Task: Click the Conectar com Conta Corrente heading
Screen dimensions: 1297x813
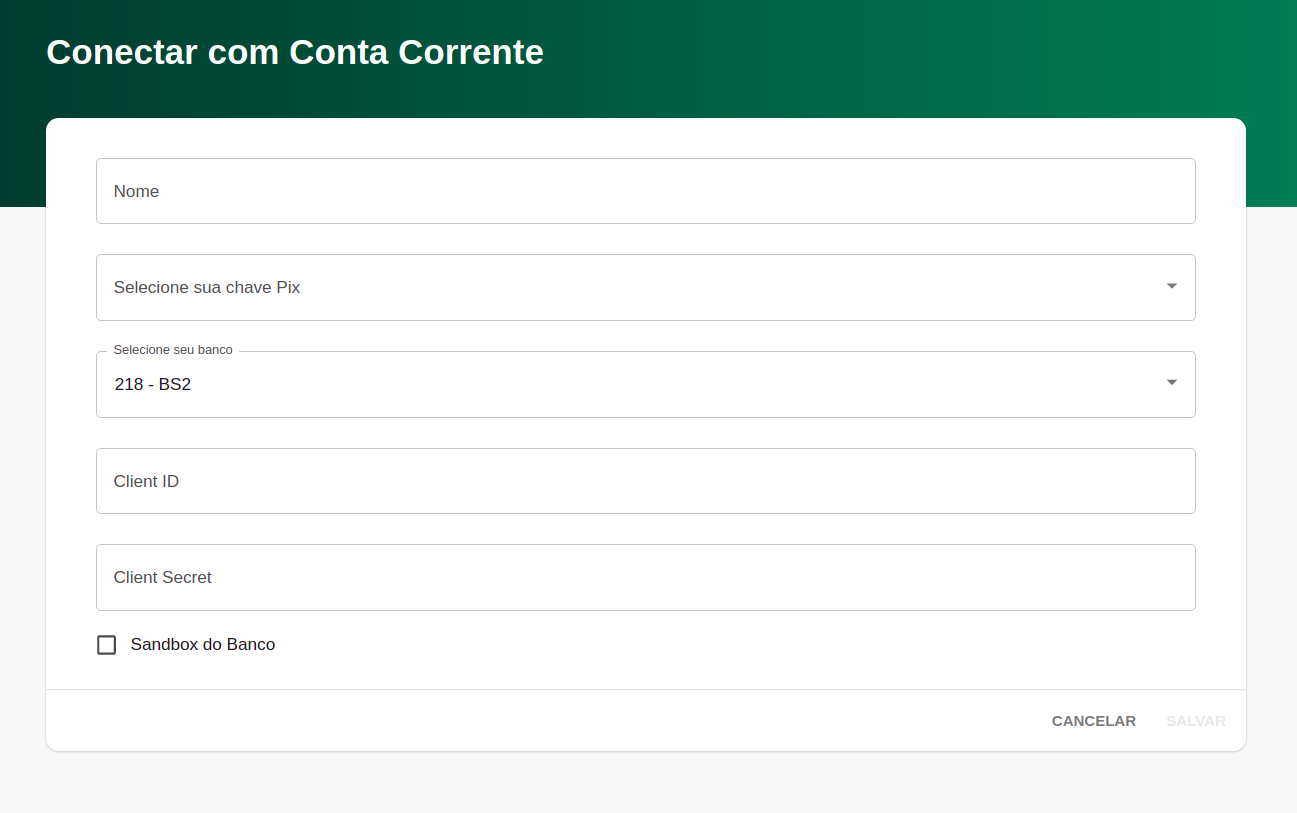Action: (295, 52)
